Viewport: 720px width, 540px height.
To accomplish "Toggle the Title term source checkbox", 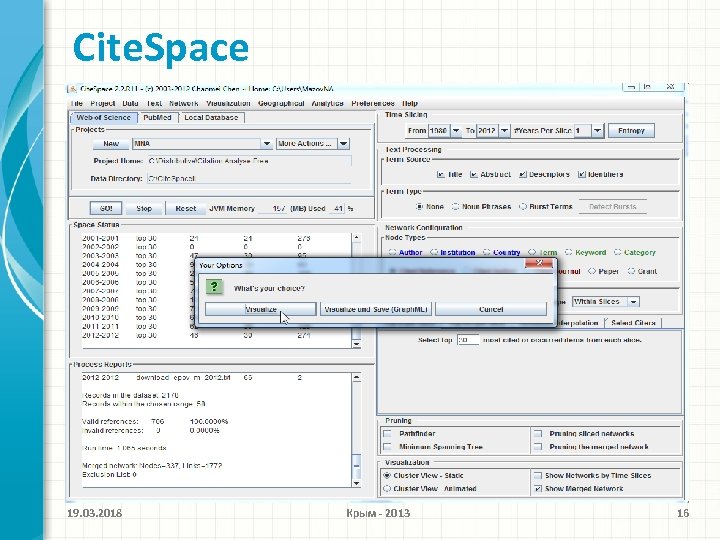I will (x=441, y=174).
